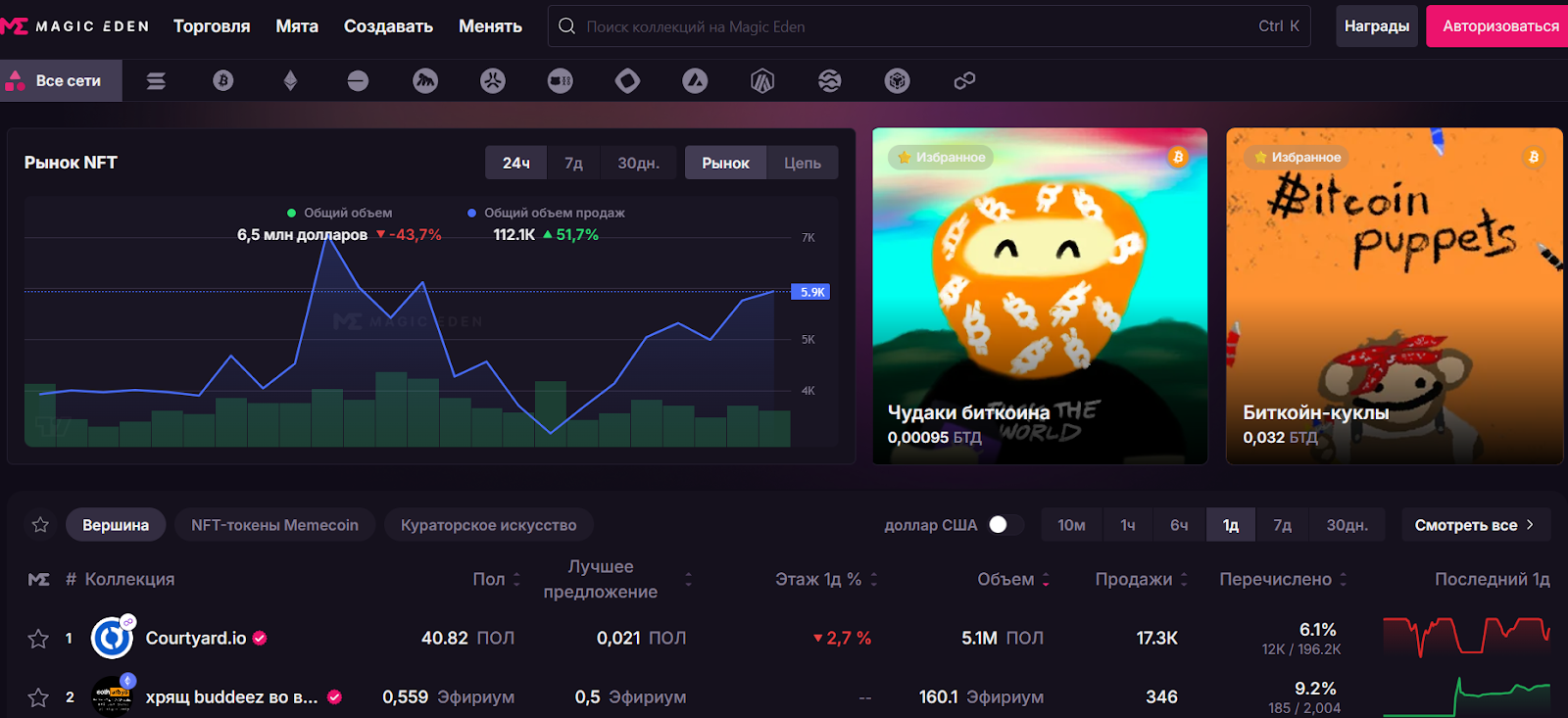Click the Награды button

1377,26
